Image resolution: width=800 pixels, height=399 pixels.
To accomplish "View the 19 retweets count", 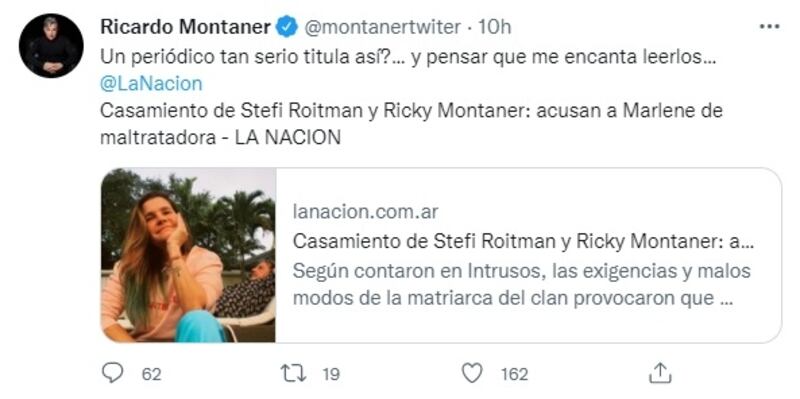I will pos(331,375).
